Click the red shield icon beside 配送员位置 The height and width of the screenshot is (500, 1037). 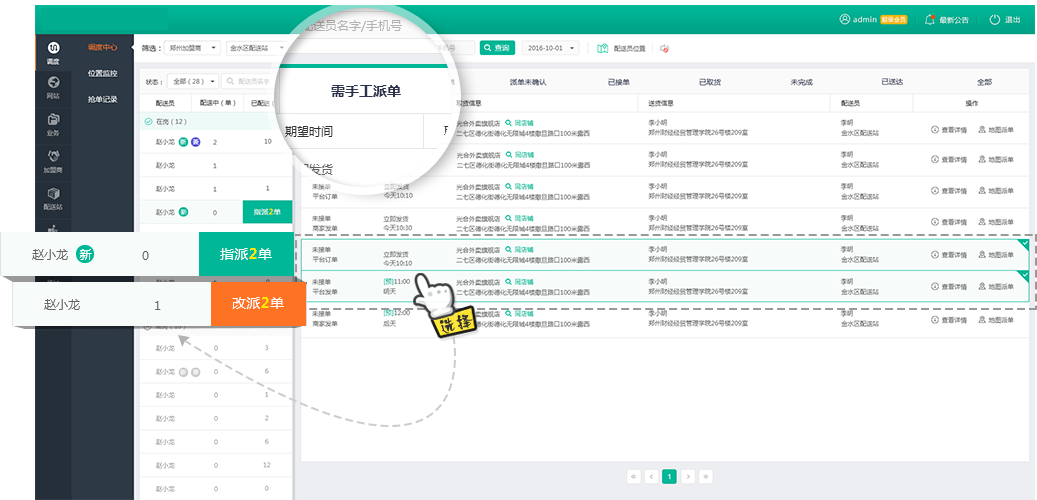(664, 48)
